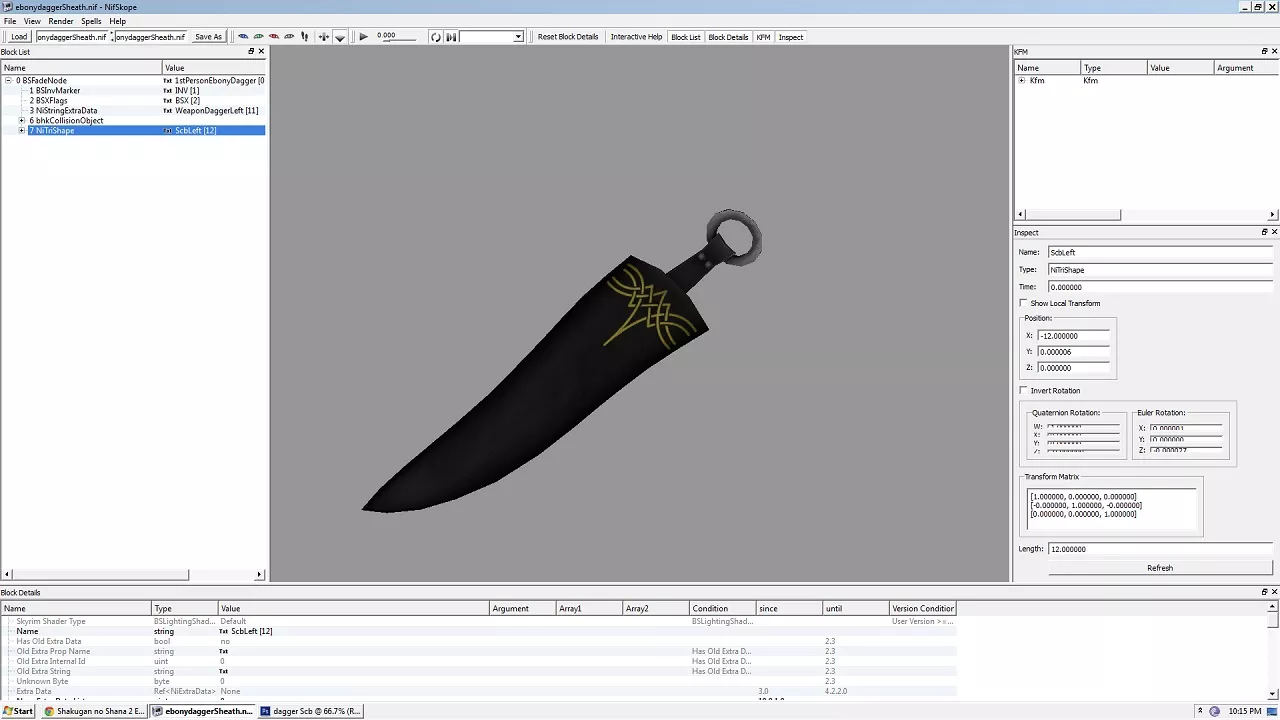
Task: Click the Transform Matrix text box
Action: [x=1112, y=509]
